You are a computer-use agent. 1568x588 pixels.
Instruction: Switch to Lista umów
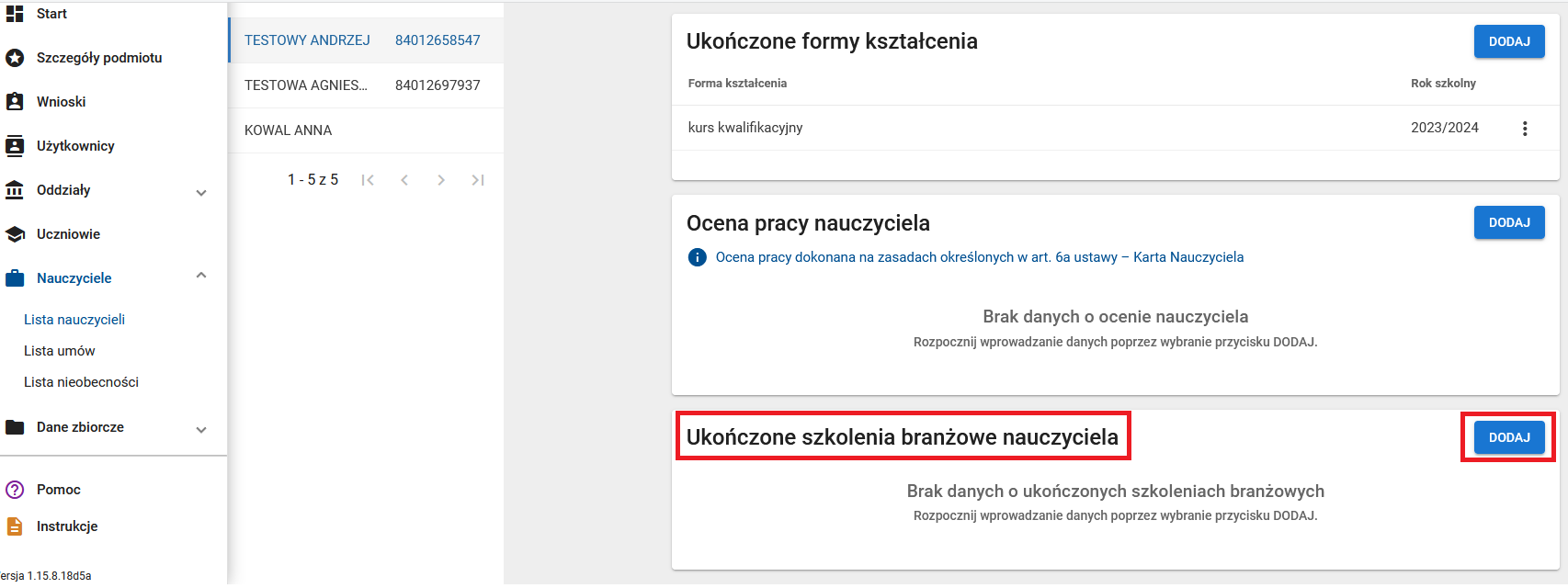click(61, 350)
